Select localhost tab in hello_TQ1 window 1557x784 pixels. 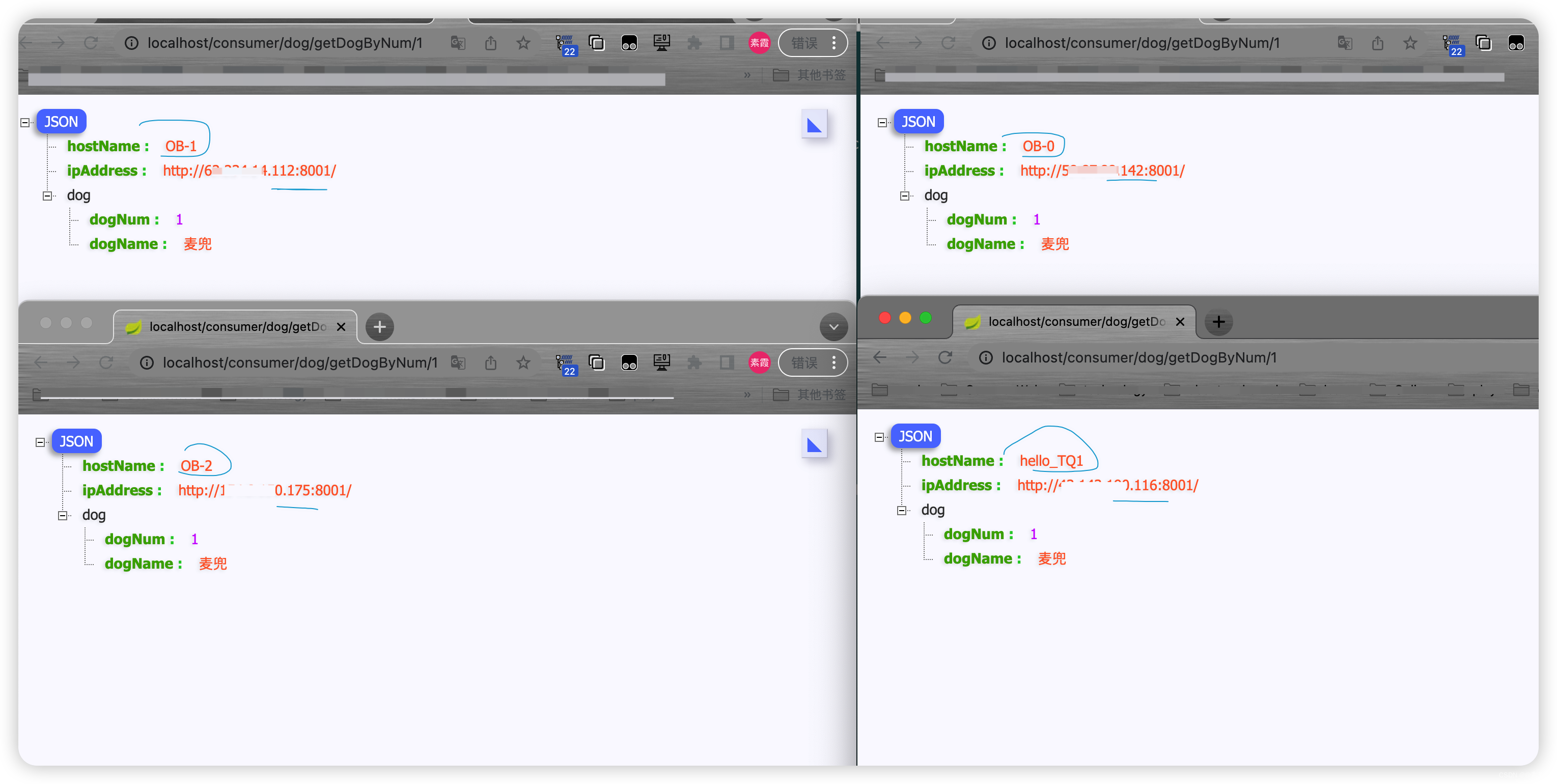1073,322
